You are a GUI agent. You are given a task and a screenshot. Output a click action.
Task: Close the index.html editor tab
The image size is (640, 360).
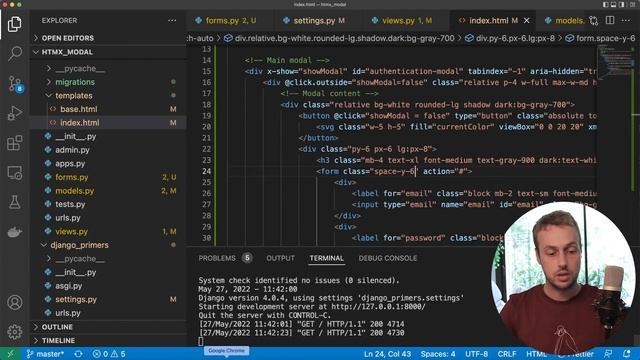click(x=527, y=20)
